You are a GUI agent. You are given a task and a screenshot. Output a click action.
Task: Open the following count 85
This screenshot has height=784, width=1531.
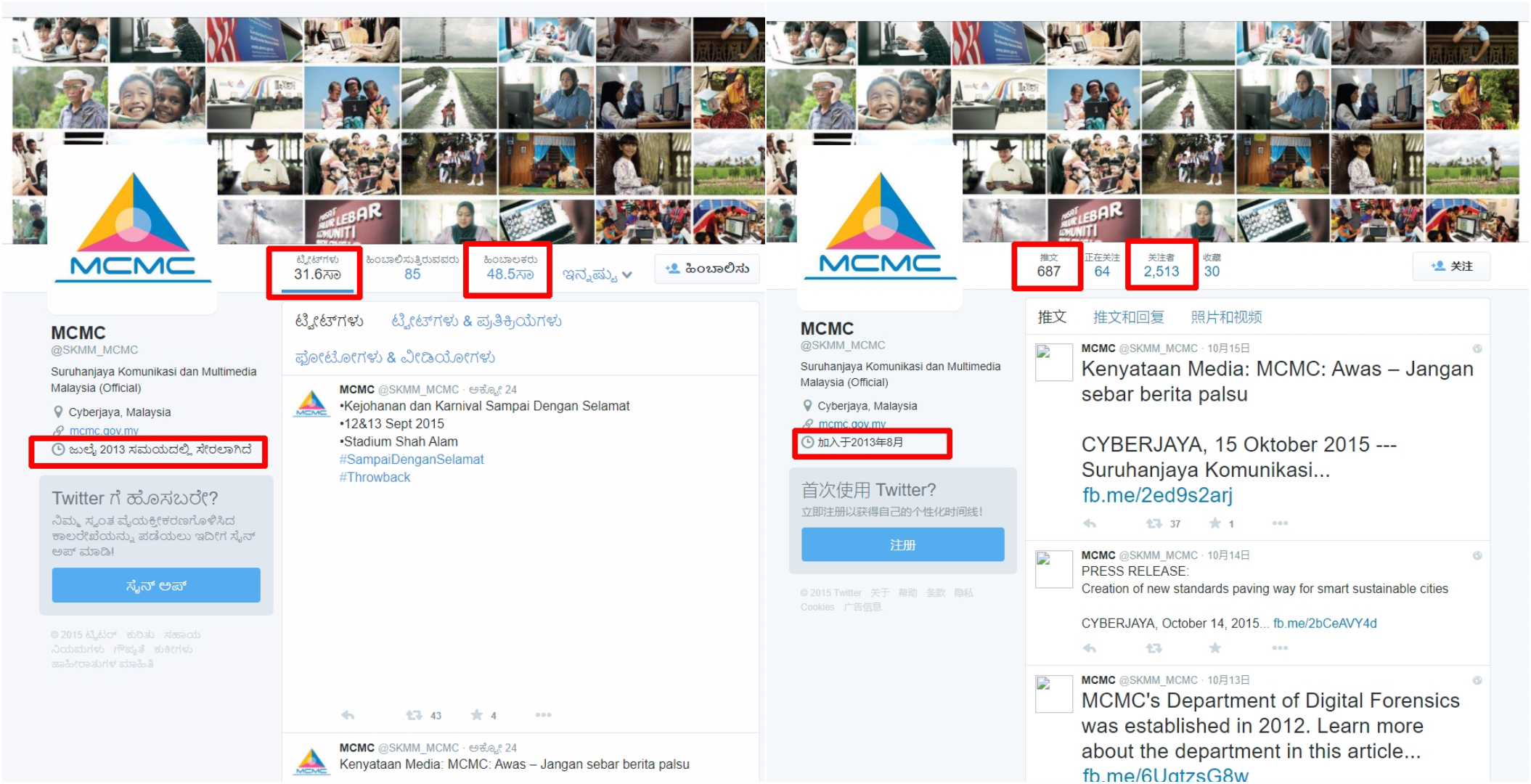(412, 268)
